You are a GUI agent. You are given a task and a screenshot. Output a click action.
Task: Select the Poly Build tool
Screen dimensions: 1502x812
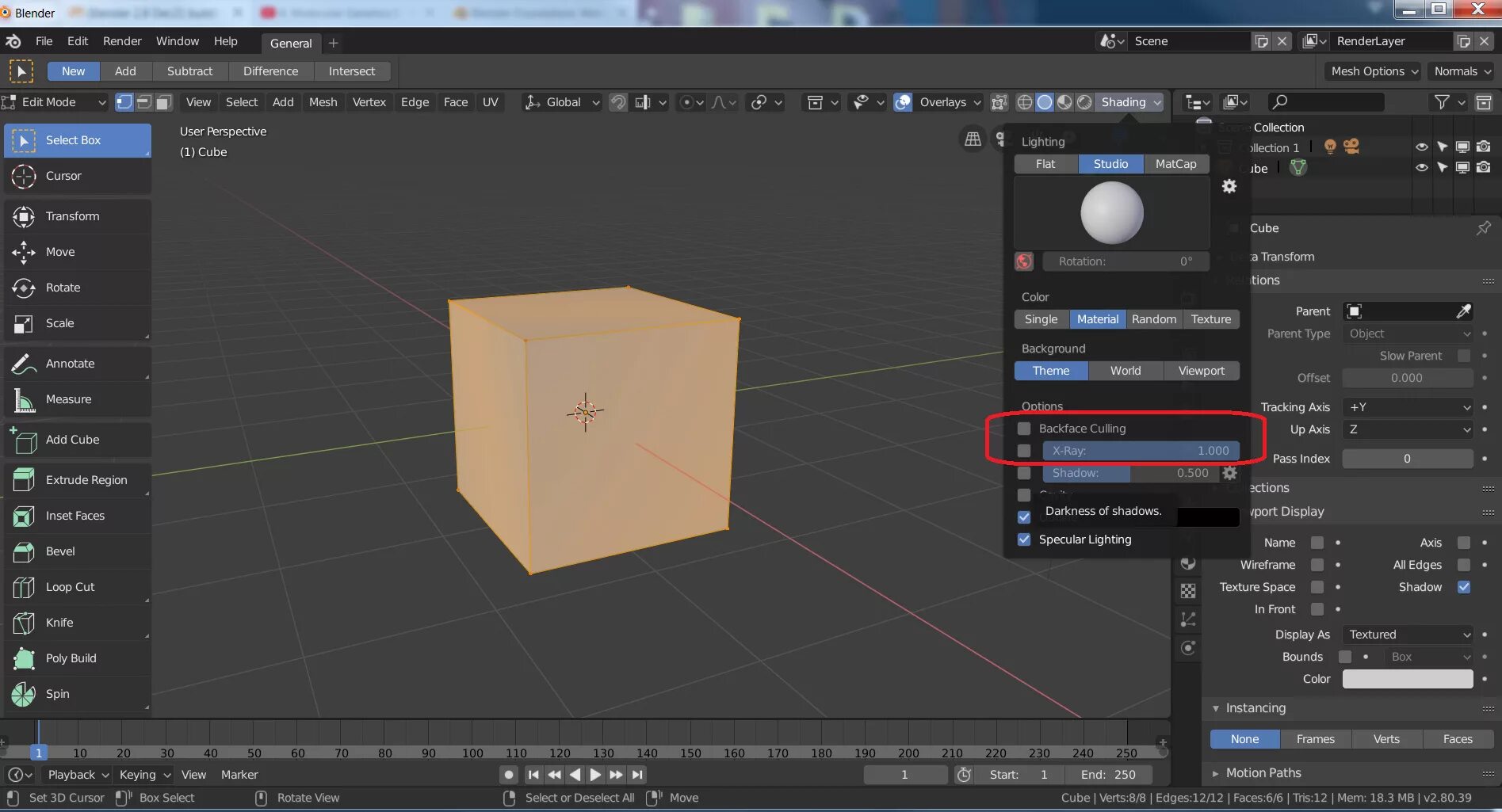[x=77, y=658]
